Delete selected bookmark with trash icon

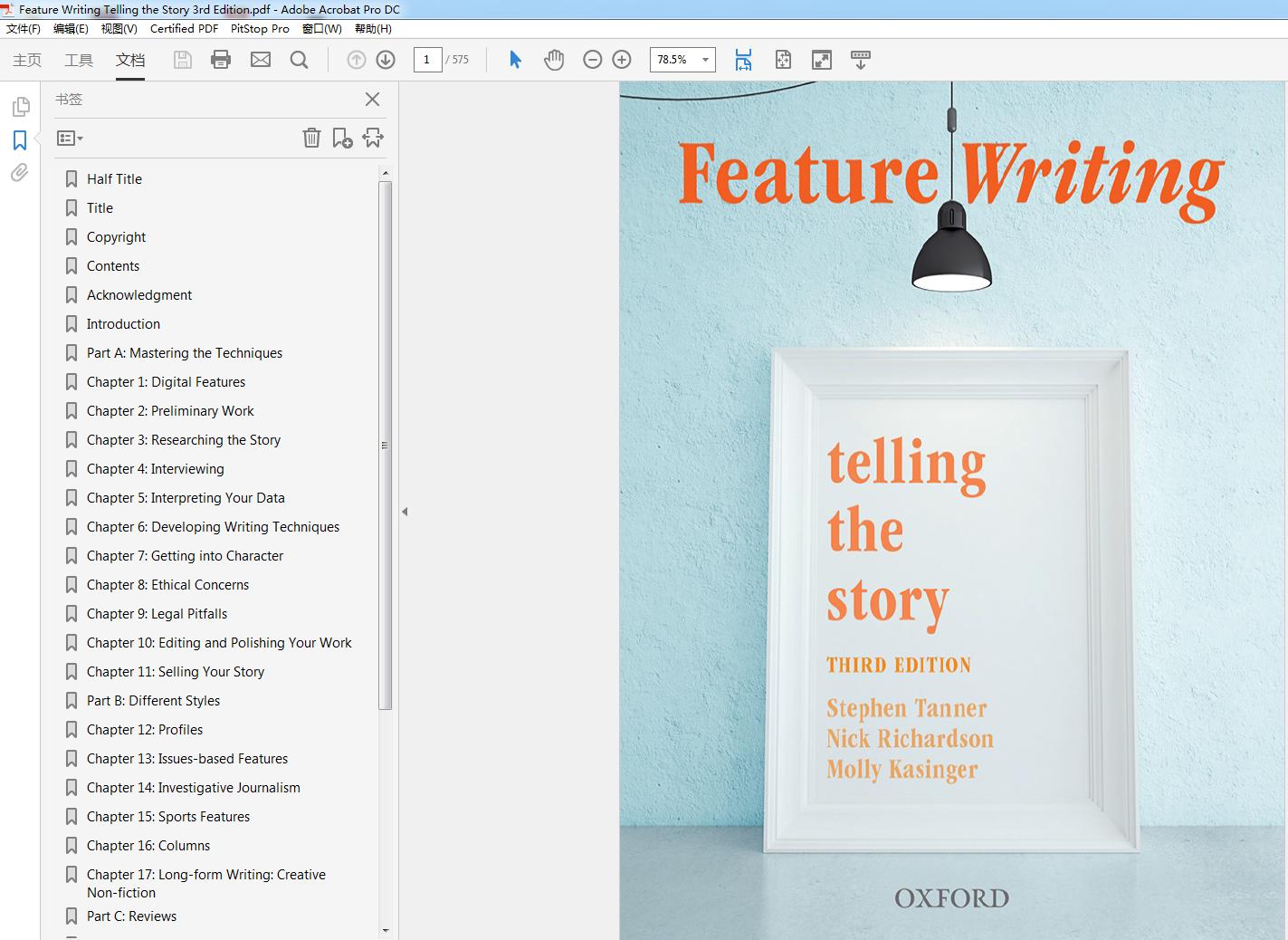(x=311, y=138)
